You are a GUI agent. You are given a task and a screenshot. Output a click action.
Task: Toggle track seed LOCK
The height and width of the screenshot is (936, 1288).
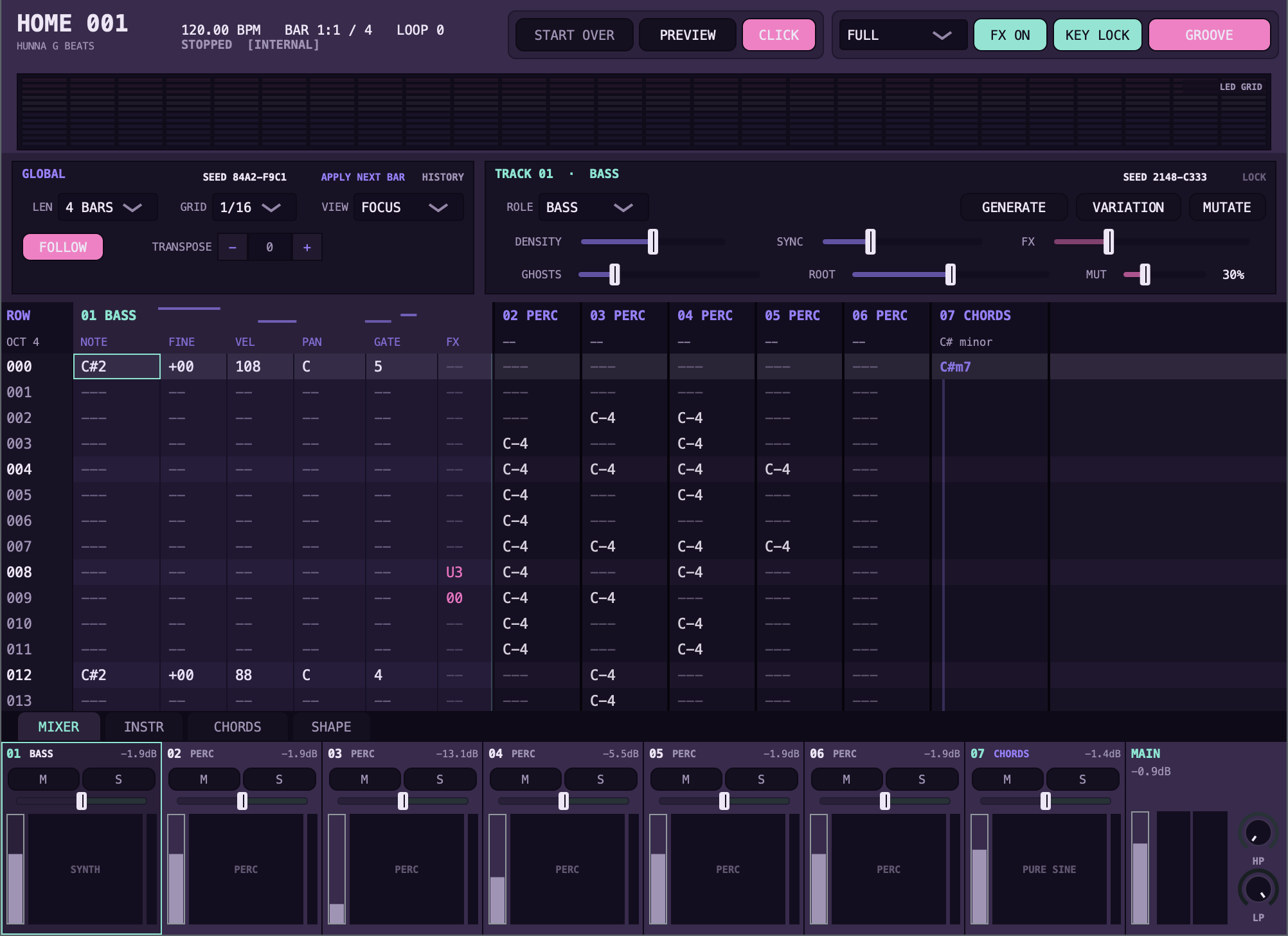tap(1253, 177)
